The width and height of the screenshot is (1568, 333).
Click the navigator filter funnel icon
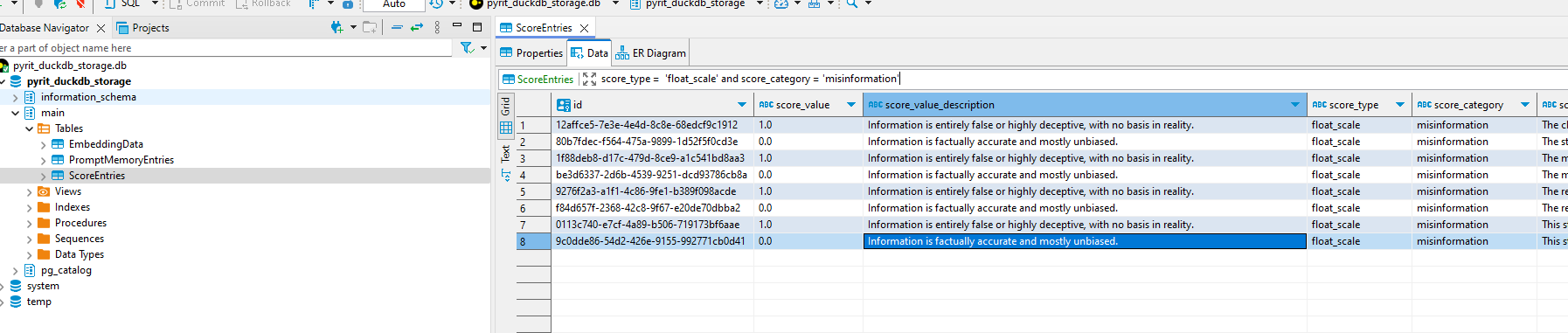click(x=467, y=47)
